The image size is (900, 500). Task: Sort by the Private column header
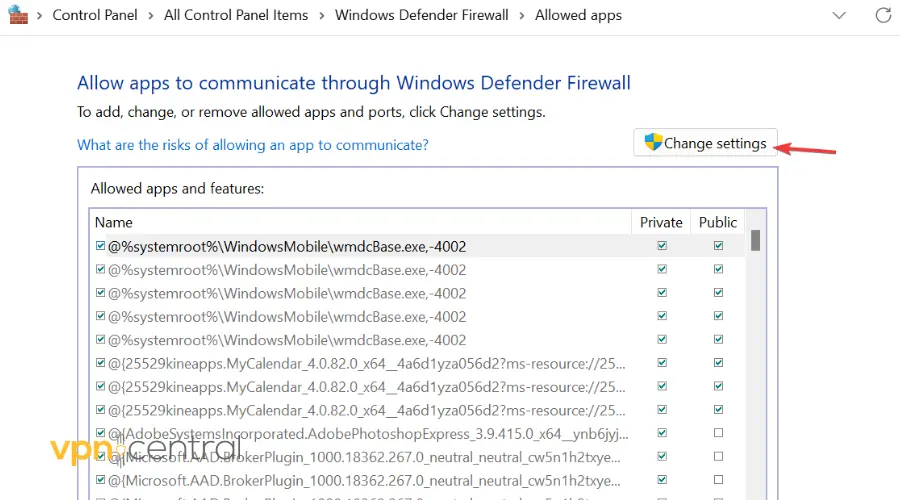tap(661, 222)
